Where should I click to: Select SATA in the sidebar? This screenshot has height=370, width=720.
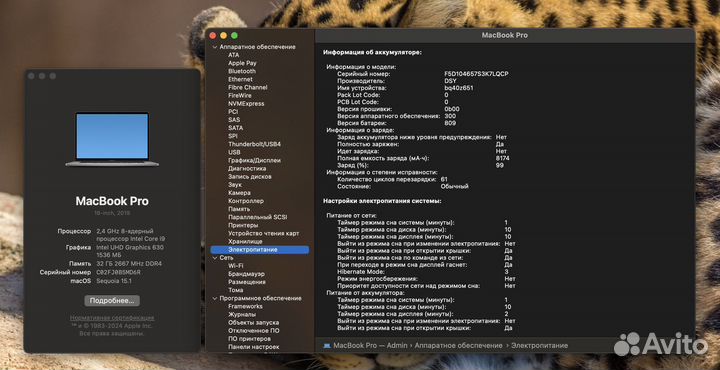click(x=236, y=128)
